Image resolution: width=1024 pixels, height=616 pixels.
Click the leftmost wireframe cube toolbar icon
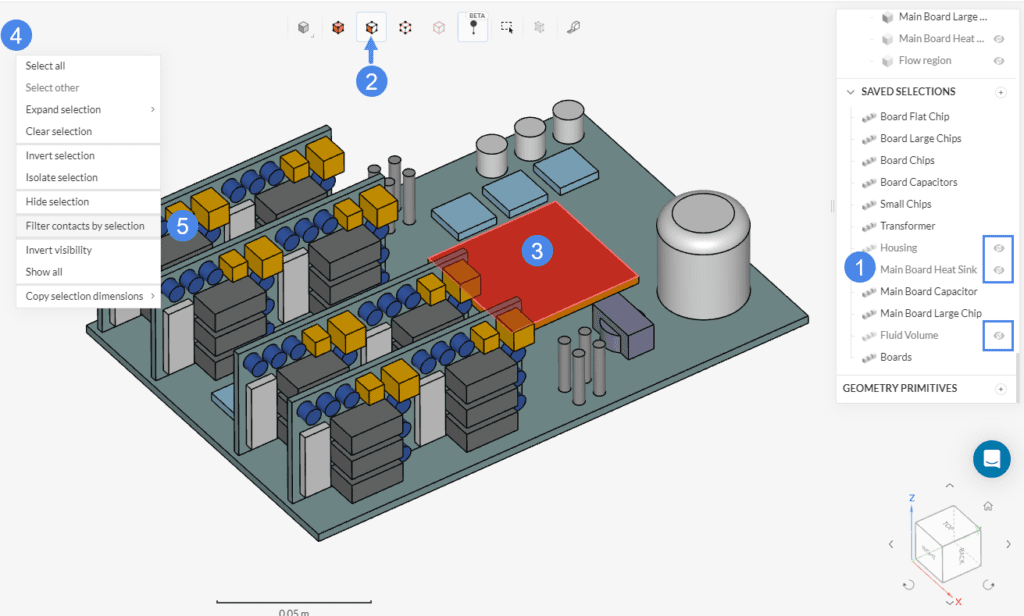(x=303, y=27)
